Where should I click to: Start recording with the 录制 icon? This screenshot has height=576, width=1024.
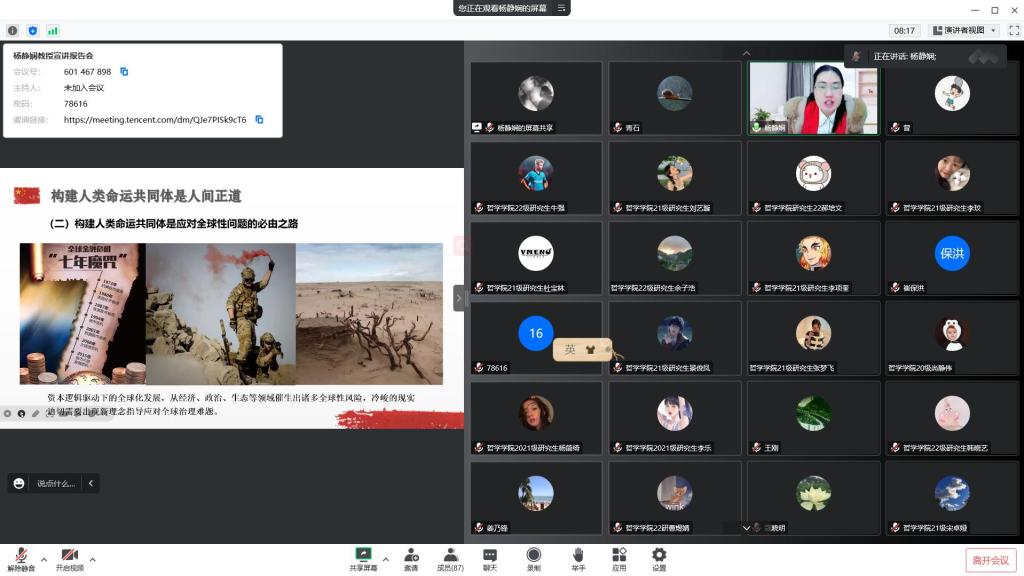[x=534, y=558]
